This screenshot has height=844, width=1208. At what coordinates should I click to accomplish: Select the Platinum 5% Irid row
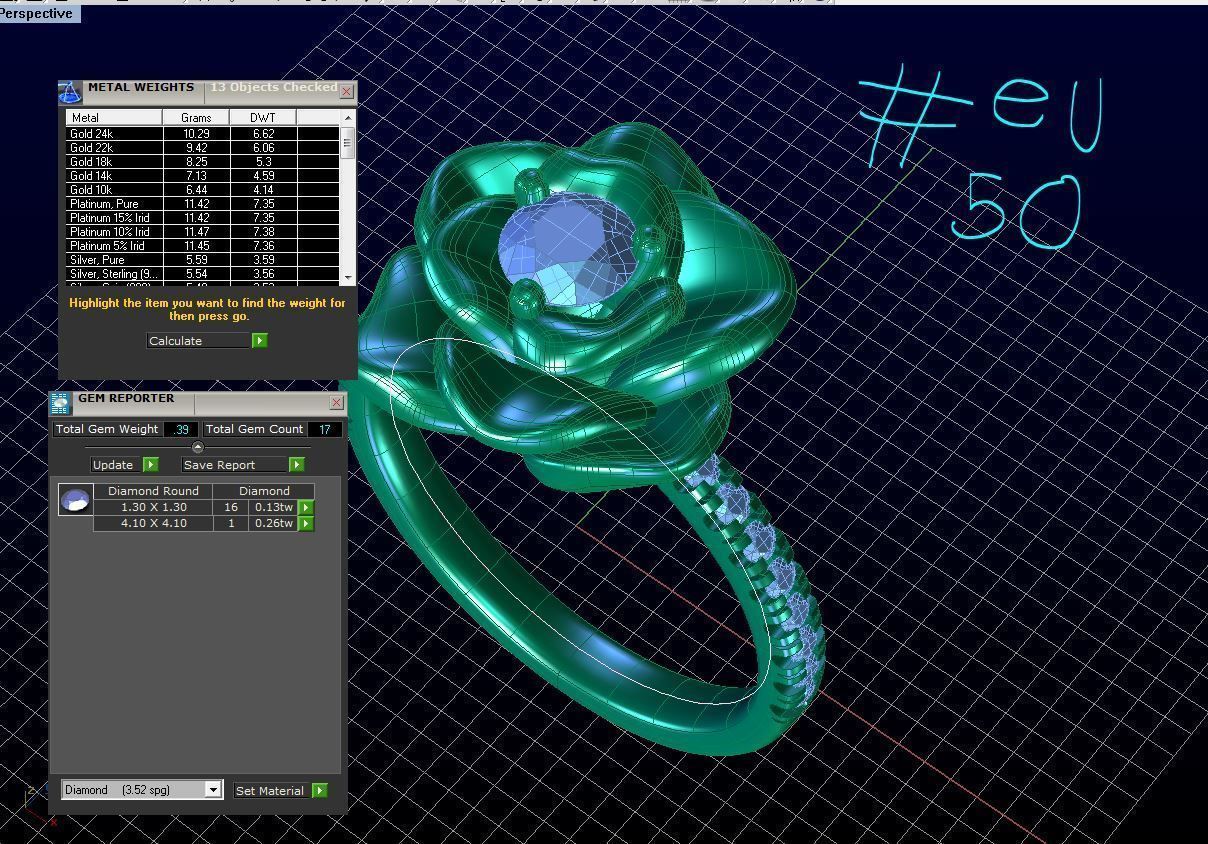pos(203,245)
